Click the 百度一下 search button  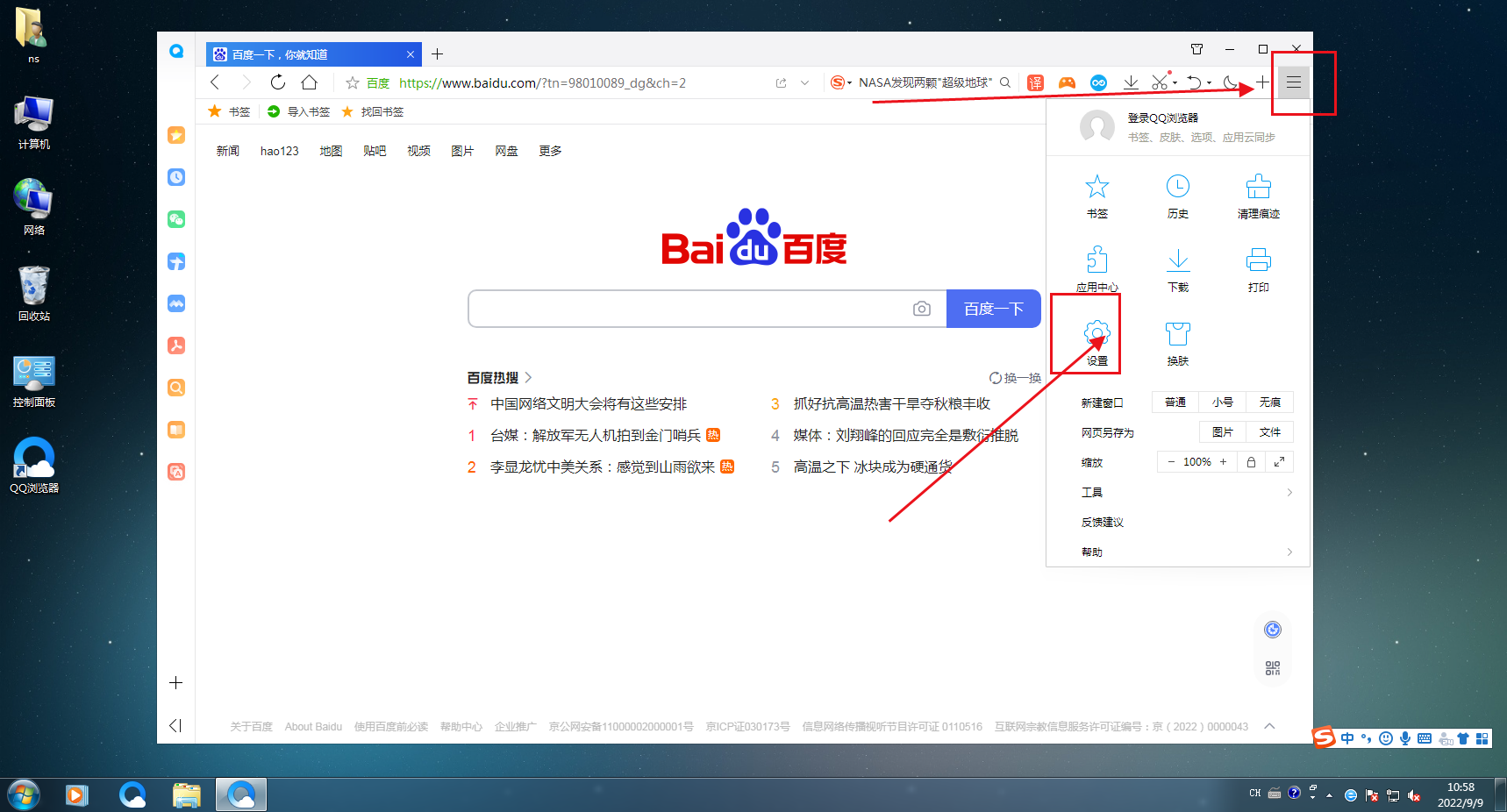pos(994,309)
